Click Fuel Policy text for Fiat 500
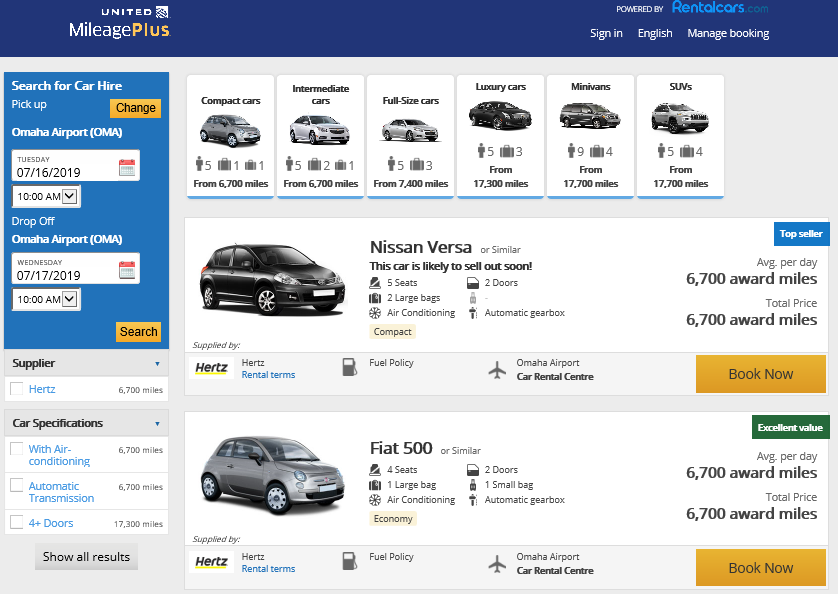The width and height of the screenshot is (838, 594). coord(391,557)
